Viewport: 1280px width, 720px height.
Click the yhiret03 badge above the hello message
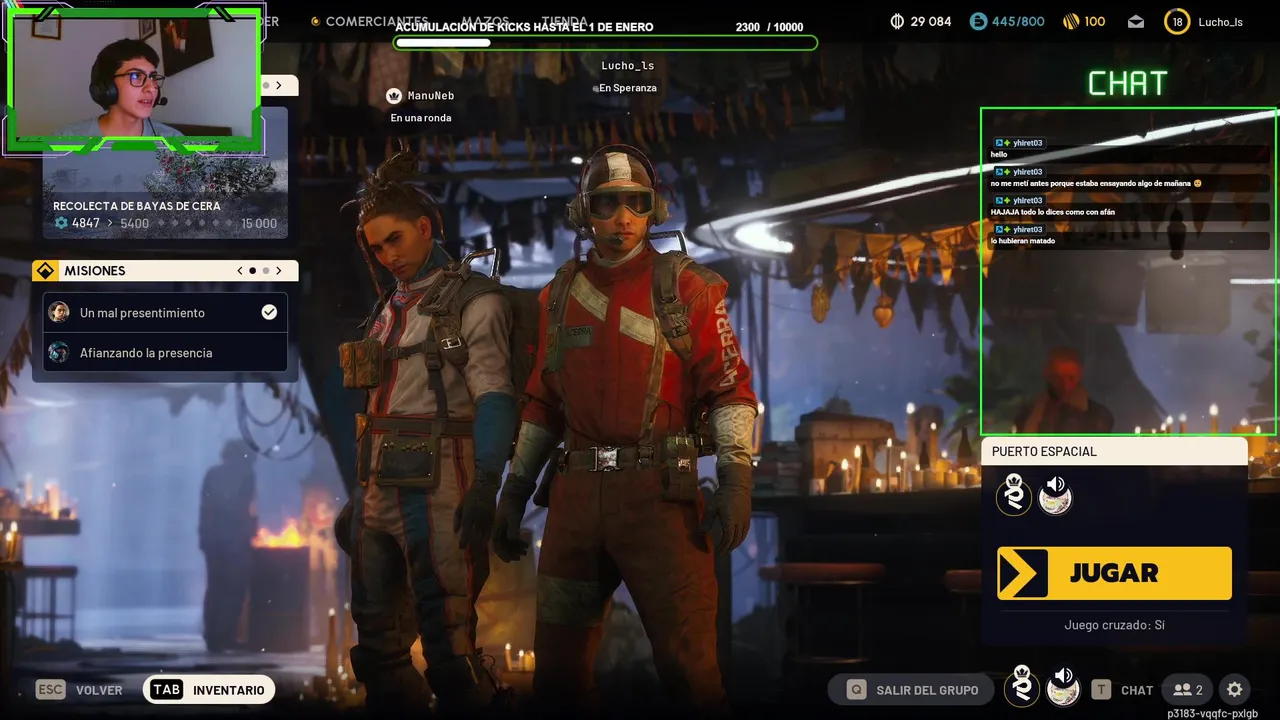pyautogui.click(x=1018, y=143)
